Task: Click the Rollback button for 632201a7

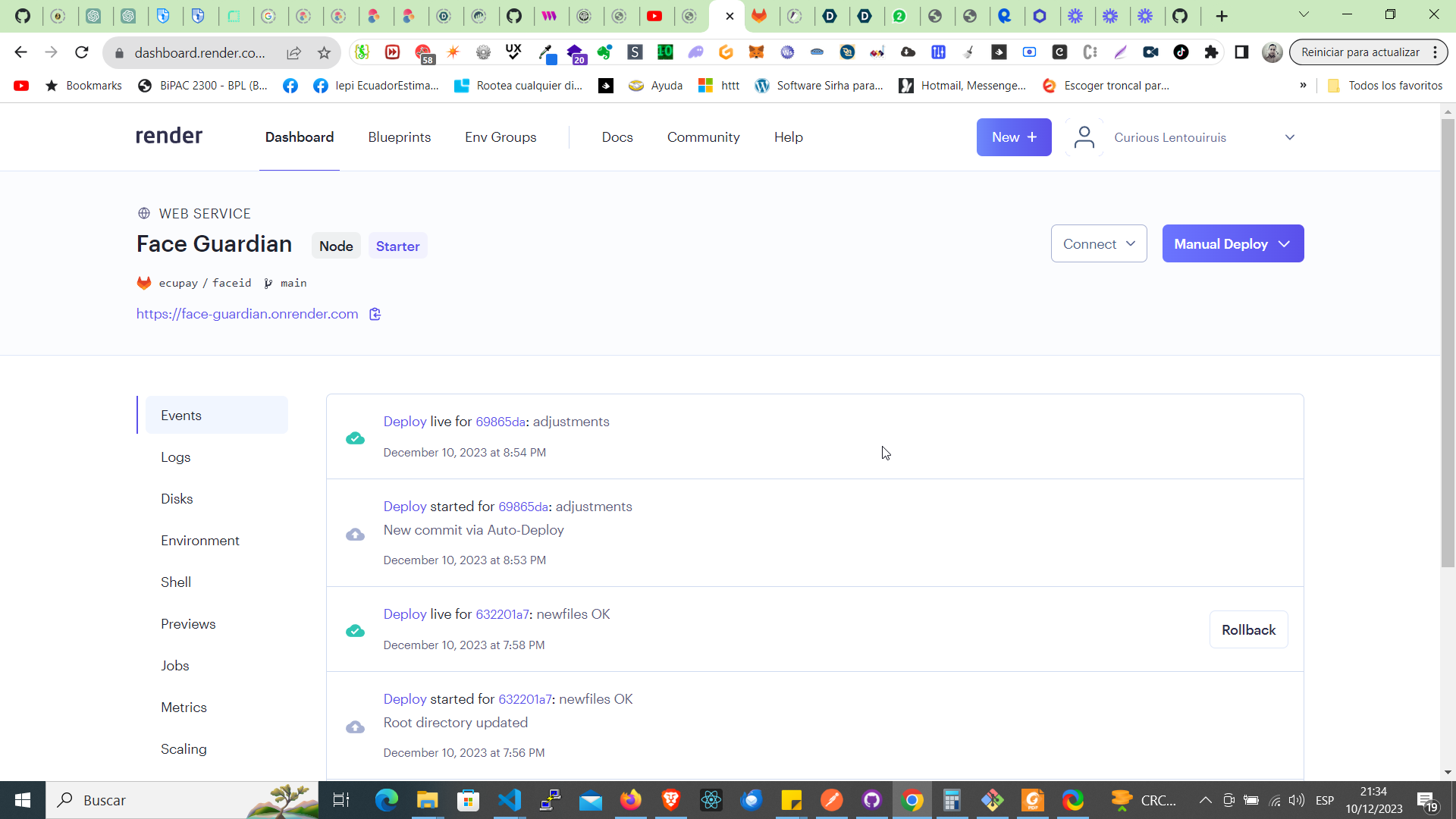Action: click(x=1248, y=629)
